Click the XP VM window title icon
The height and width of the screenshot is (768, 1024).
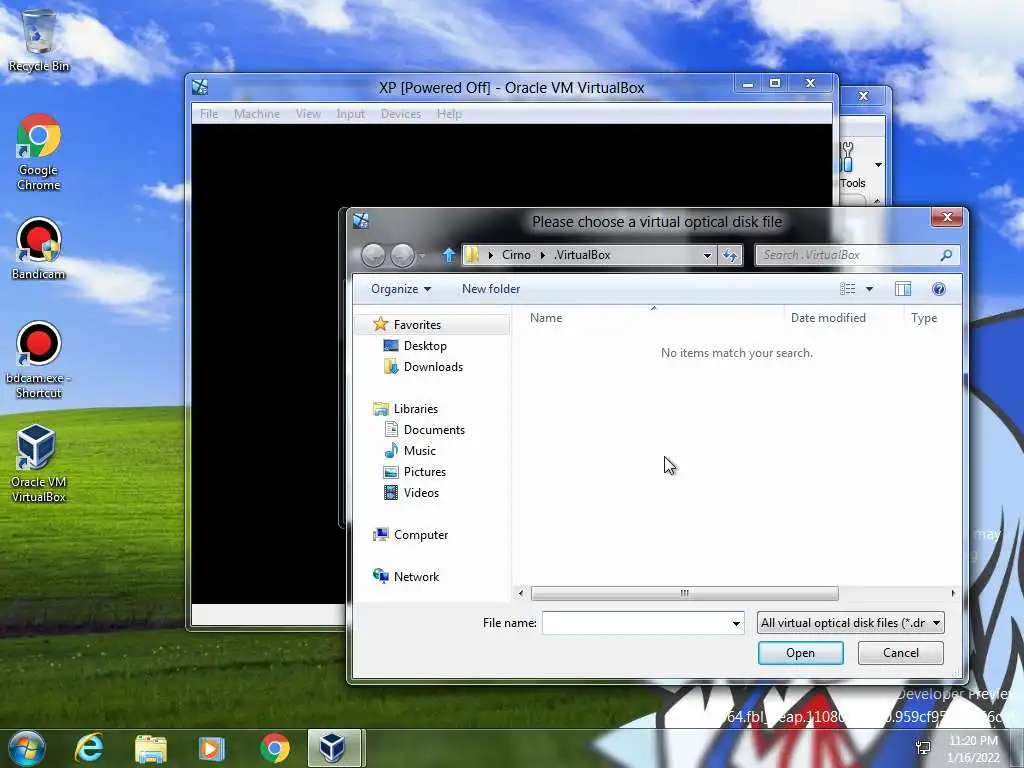pyautogui.click(x=200, y=87)
